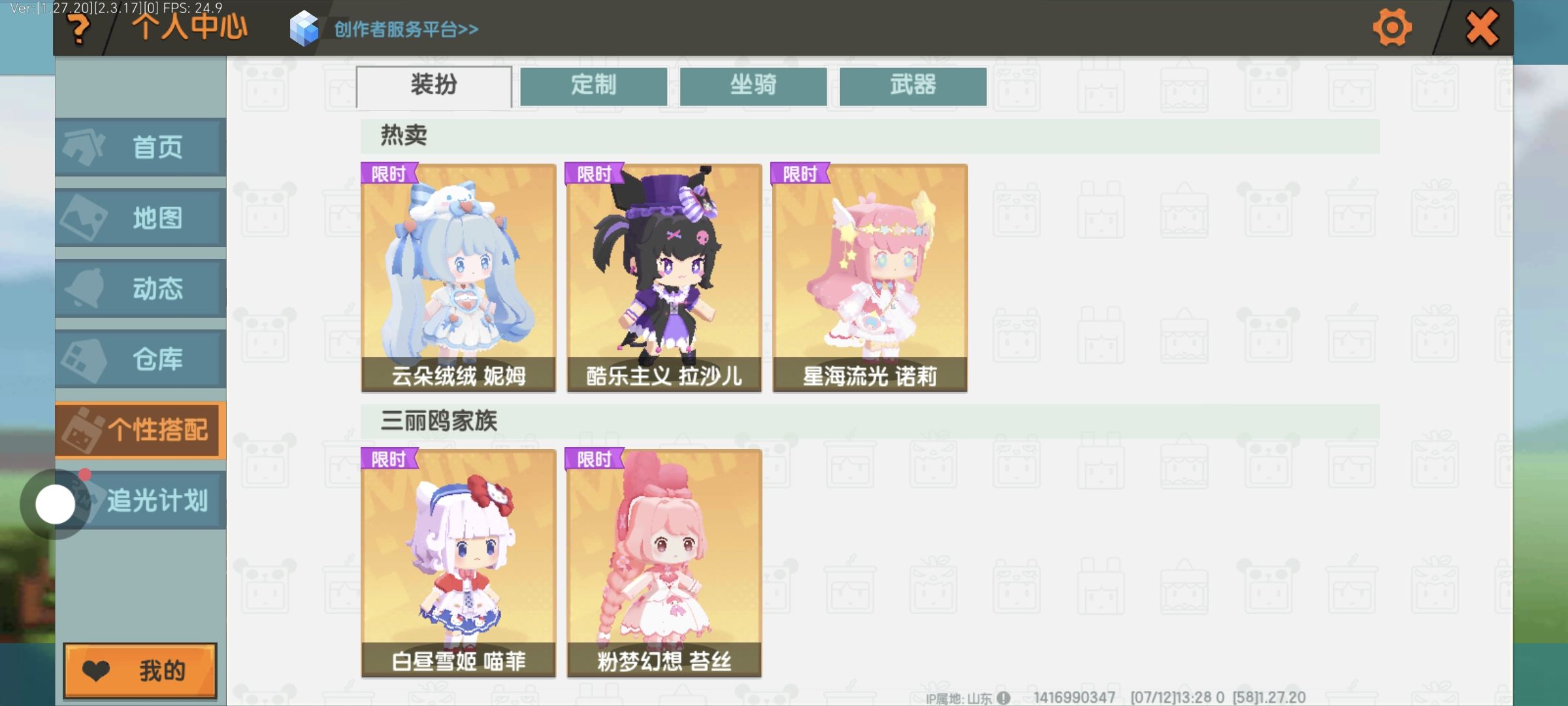
Task: Open the 动态 notifications section
Action: (141, 288)
